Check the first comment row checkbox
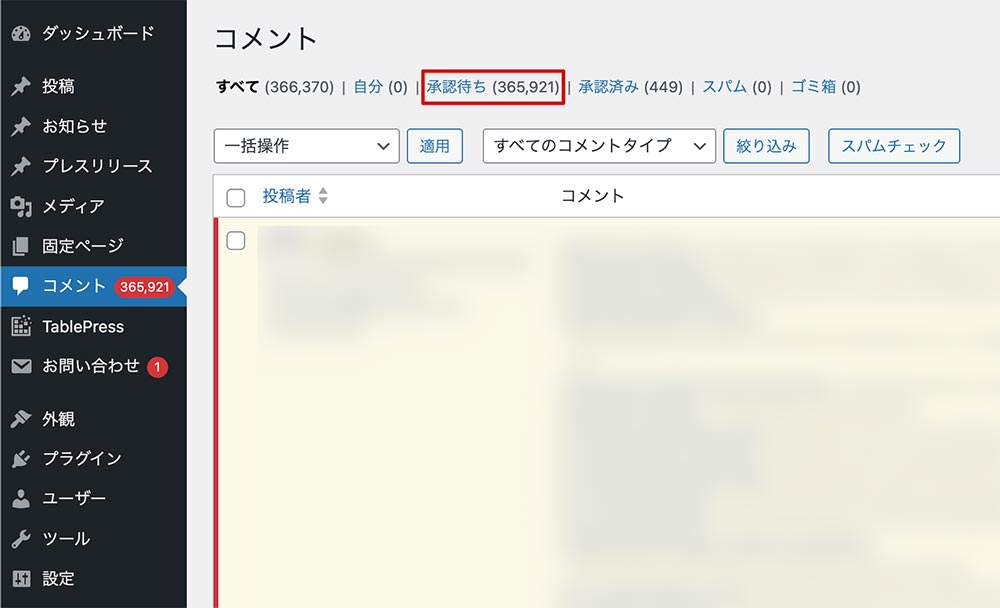 pyautogui.click(x=236, y=241)
